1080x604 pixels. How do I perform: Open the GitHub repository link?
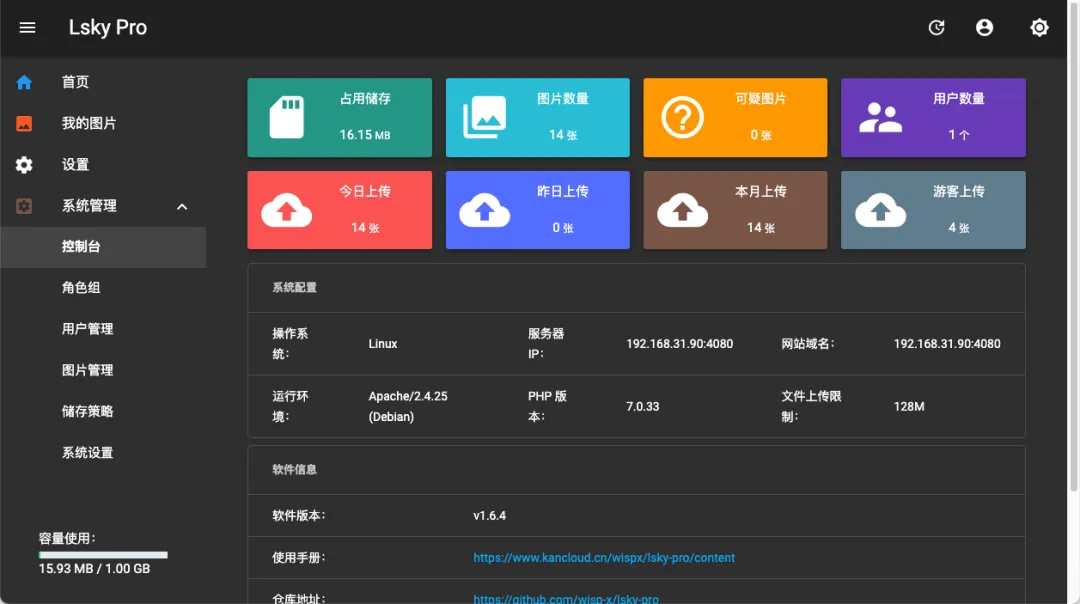566,598
